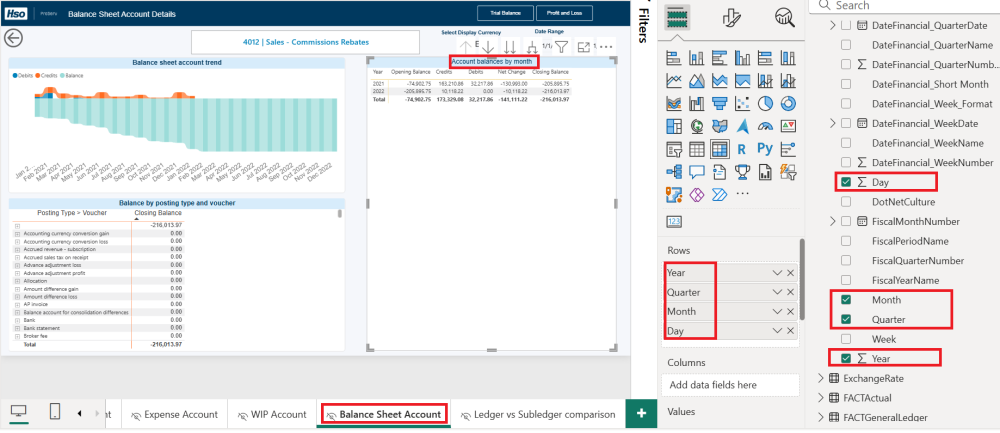This screenshot has width=1000, height=433.
Task: Select the gauge visual
Action: tap(766, 126)
